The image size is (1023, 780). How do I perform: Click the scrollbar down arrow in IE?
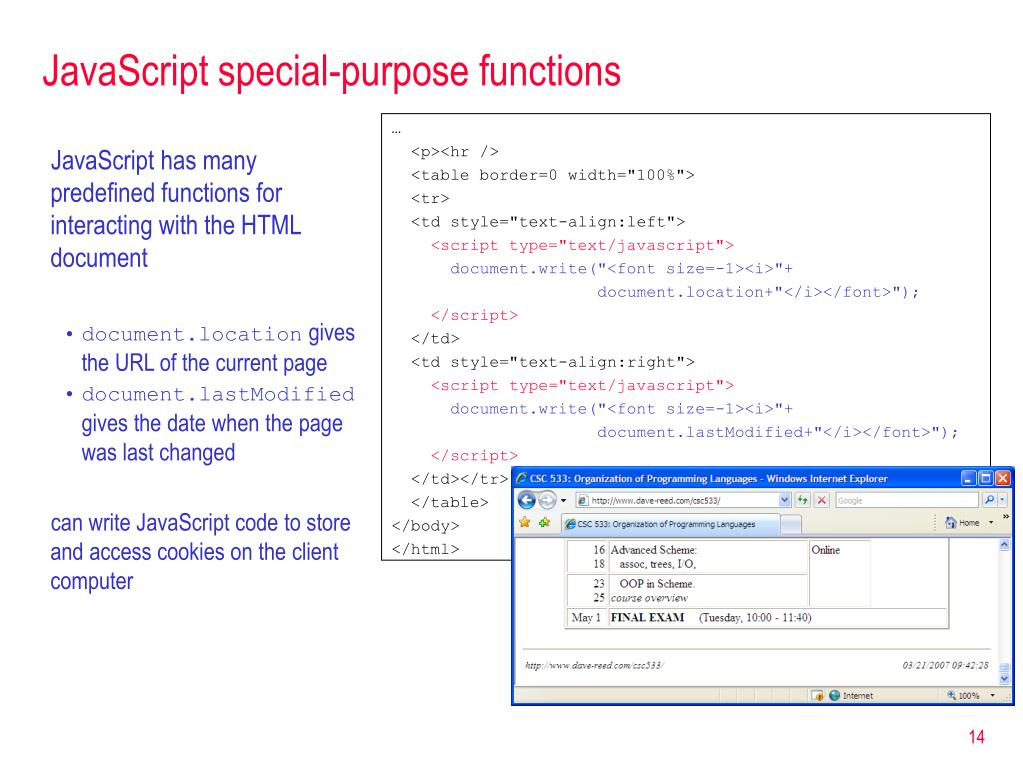[1003, 679]
